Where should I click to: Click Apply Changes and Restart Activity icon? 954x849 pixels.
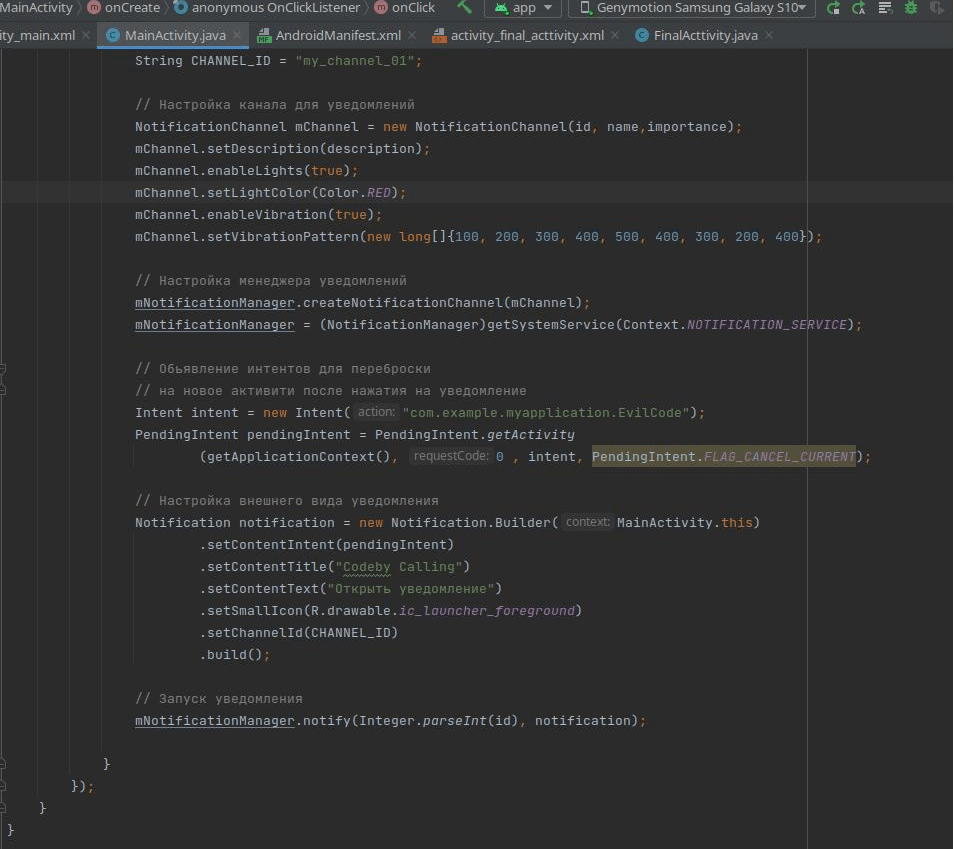833,8
